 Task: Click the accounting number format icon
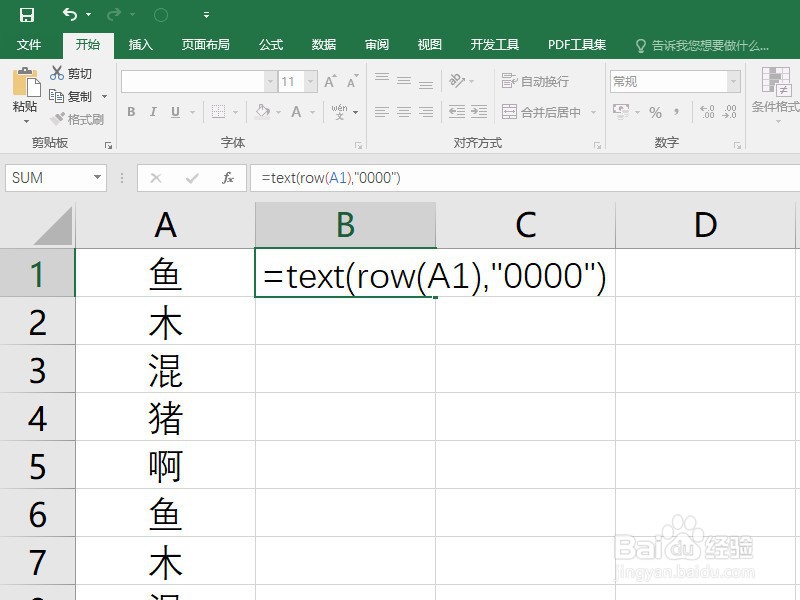click(x=621, y=112)
